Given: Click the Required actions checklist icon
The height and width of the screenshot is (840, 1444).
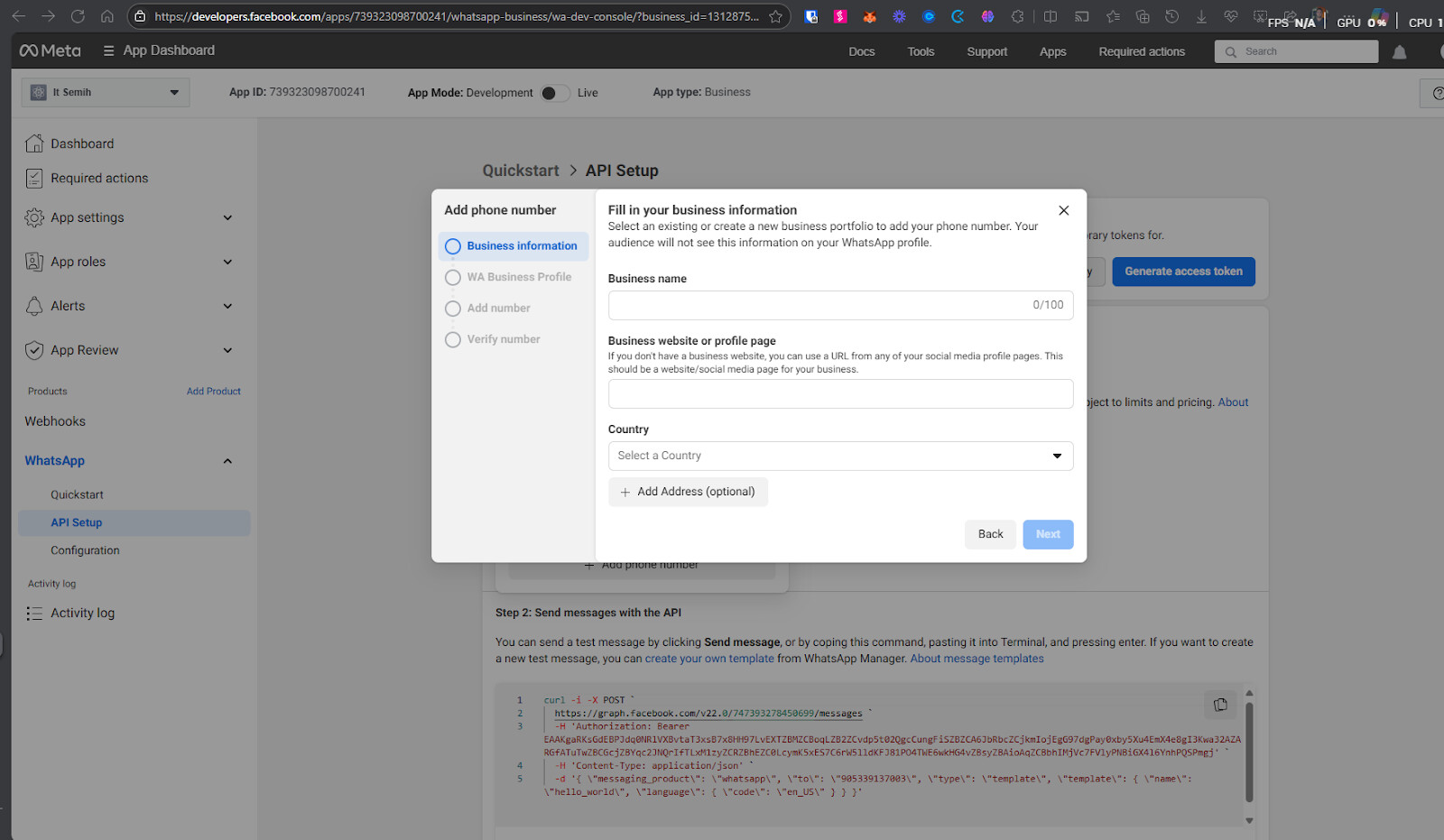Looking at the screenshot, I should click(x=34, y=179).
